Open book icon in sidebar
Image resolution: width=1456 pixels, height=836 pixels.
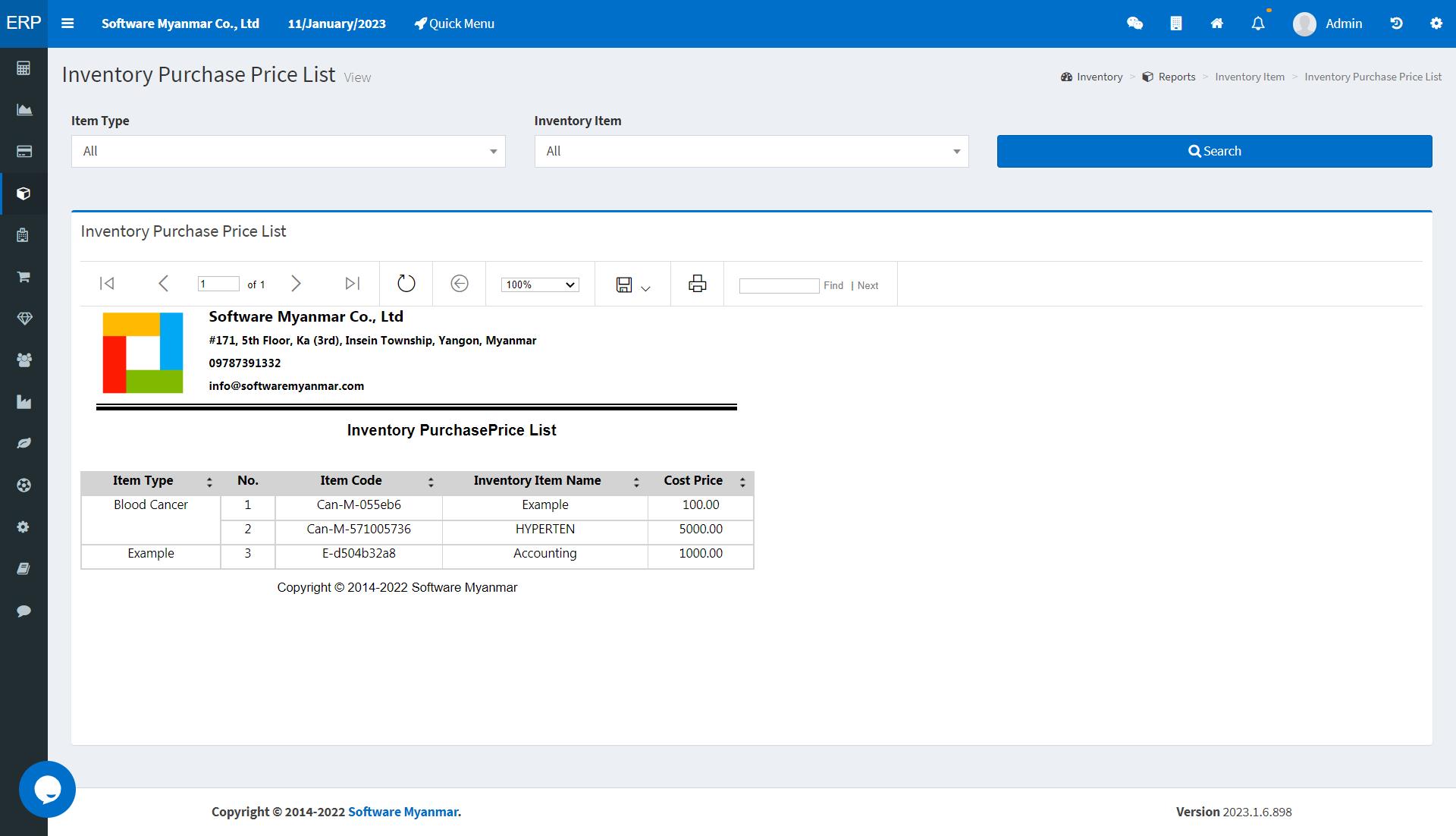tap(24, 569)
